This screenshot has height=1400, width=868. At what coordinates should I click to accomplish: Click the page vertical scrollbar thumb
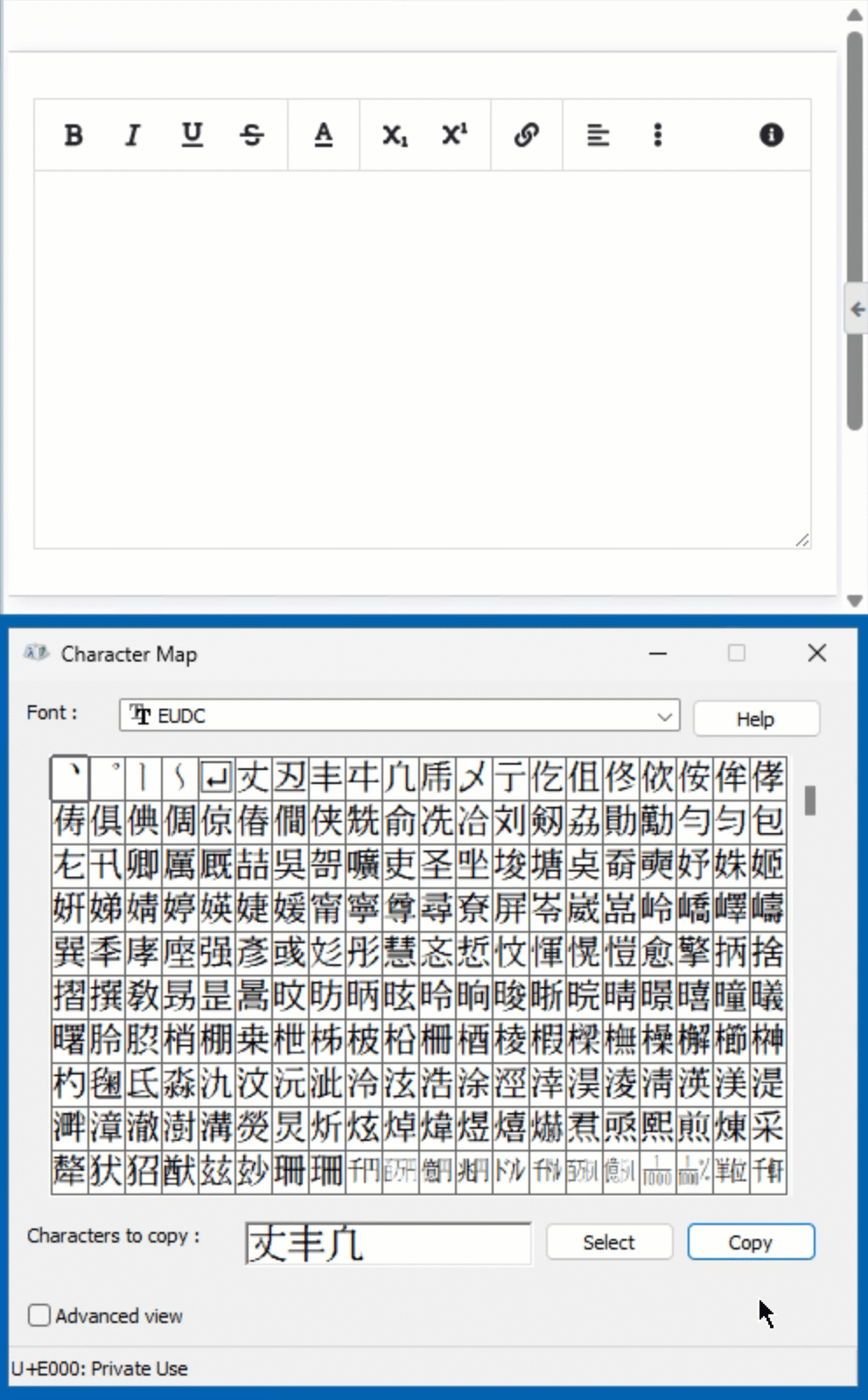pos(855,232)
